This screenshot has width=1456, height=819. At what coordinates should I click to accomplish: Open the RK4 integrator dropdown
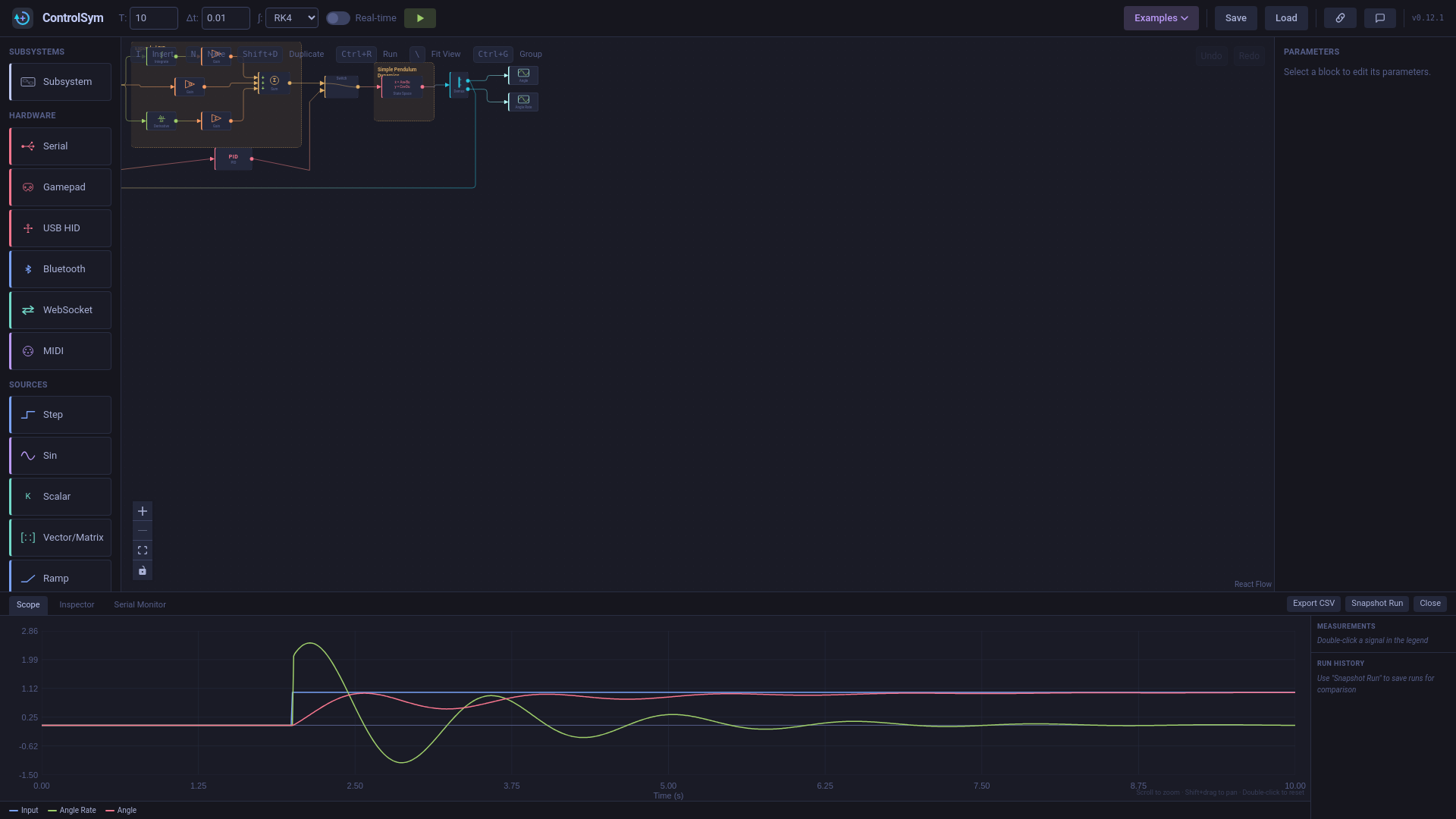(x=292, y=18)
